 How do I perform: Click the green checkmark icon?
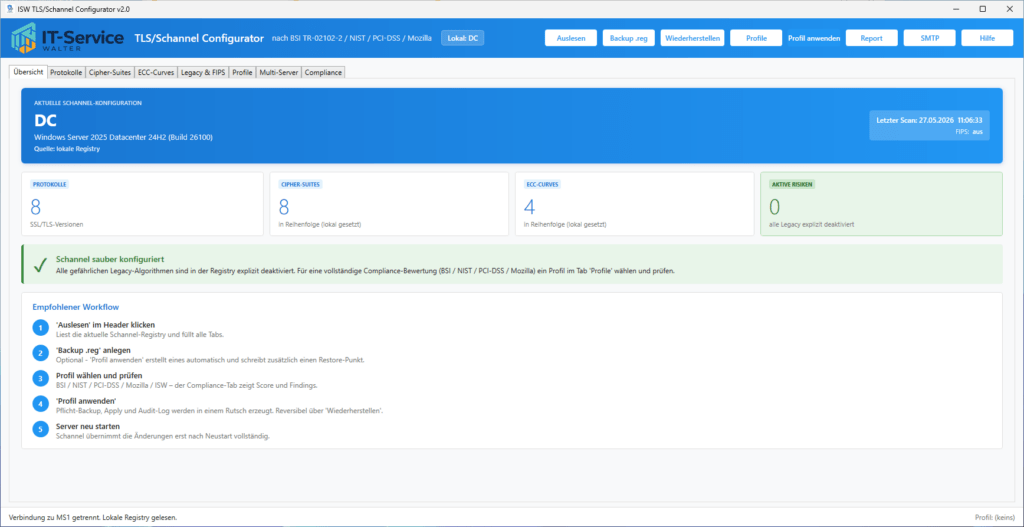pos(40,264)
